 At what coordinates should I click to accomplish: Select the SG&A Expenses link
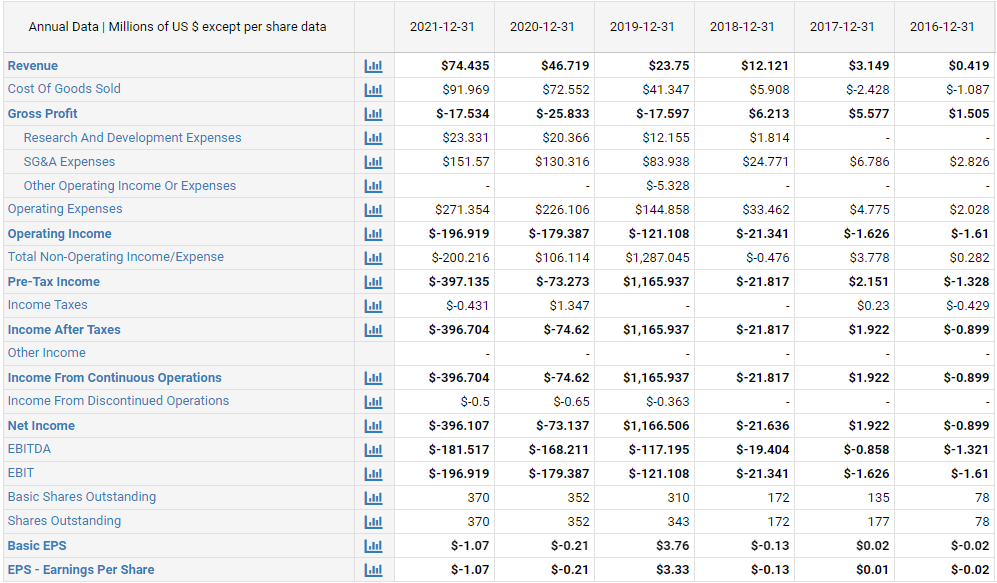tap(69, 161)
